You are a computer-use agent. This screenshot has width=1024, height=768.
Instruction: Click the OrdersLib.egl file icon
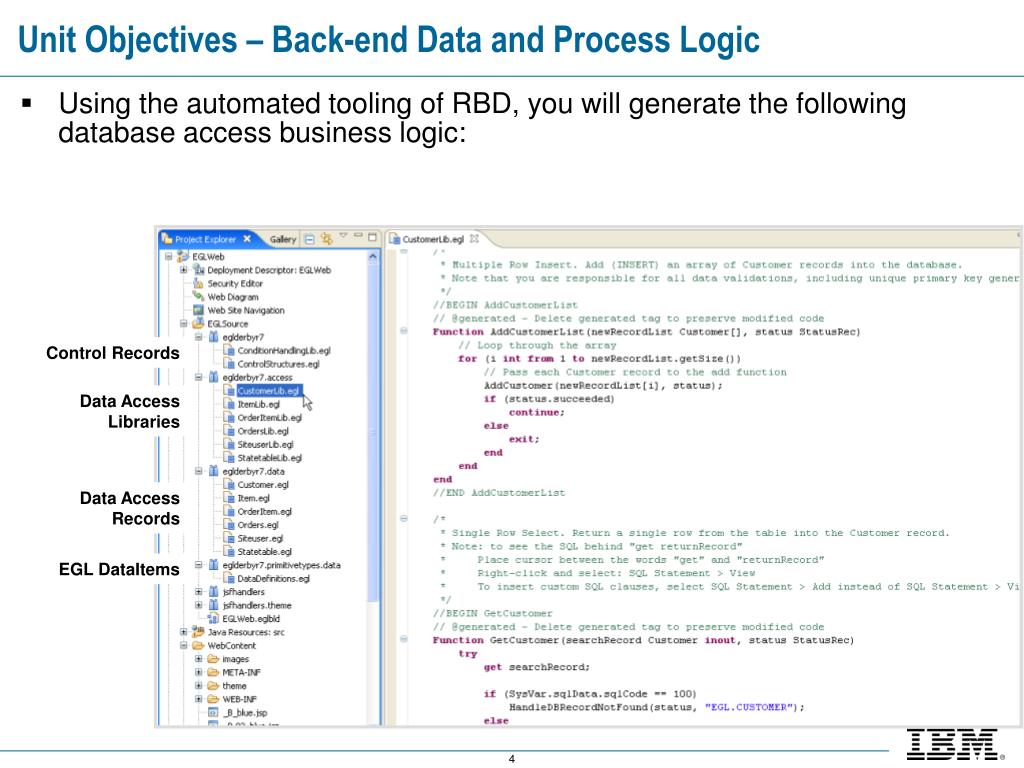point(229,431)
